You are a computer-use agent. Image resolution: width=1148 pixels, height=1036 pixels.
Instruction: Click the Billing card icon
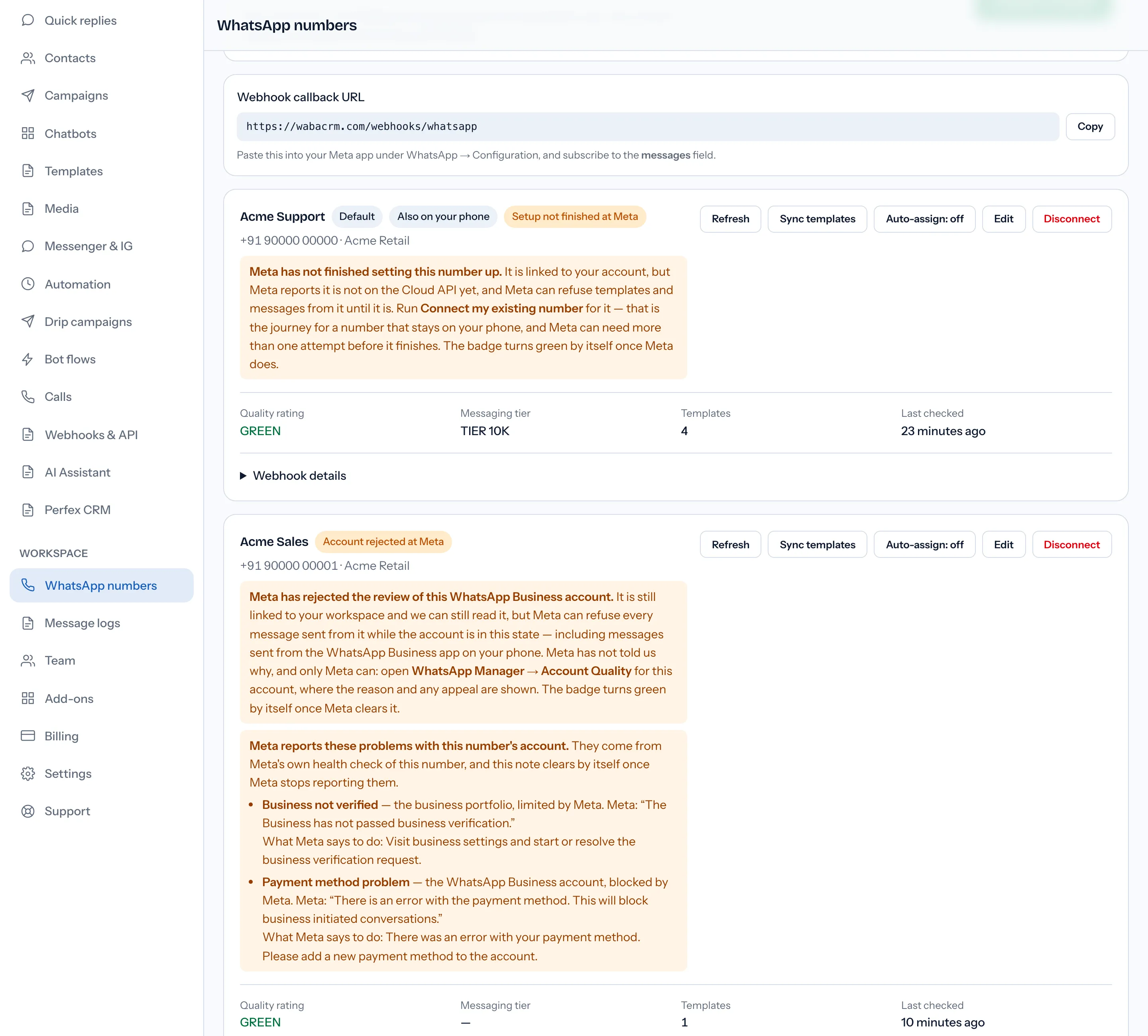28,736
